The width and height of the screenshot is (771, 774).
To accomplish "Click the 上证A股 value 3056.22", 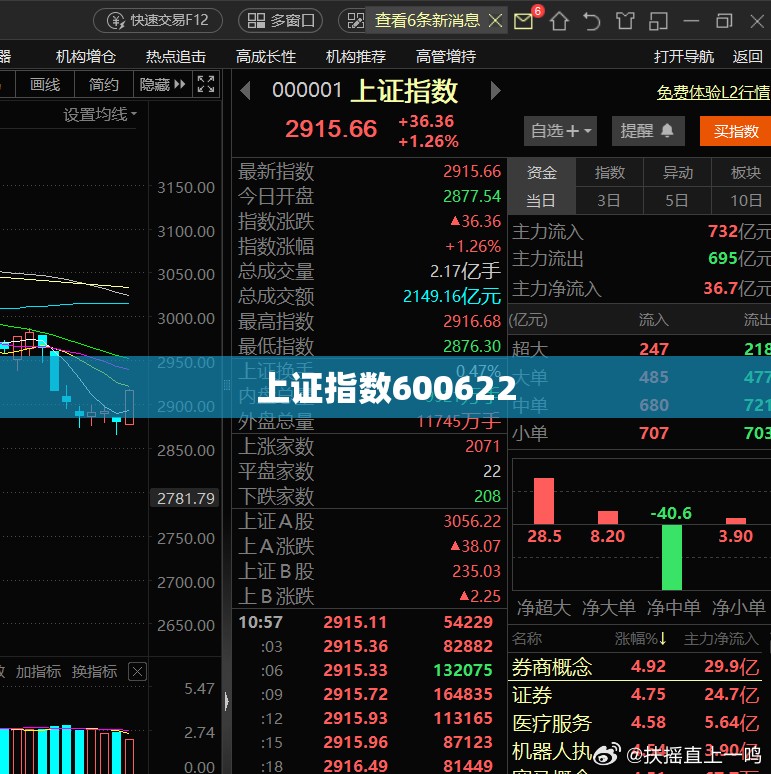I will click(472, 521).
